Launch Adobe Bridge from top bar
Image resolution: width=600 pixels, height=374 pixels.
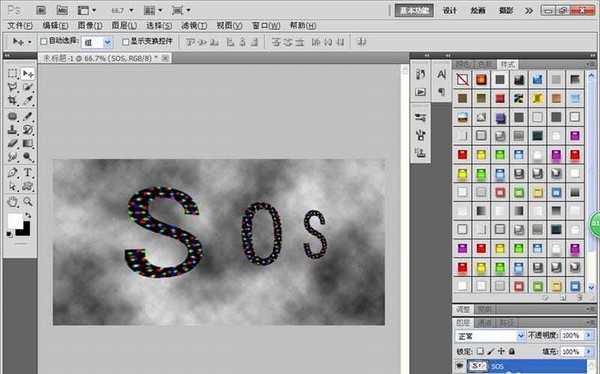pyautogui.click(x=41, y=10)
